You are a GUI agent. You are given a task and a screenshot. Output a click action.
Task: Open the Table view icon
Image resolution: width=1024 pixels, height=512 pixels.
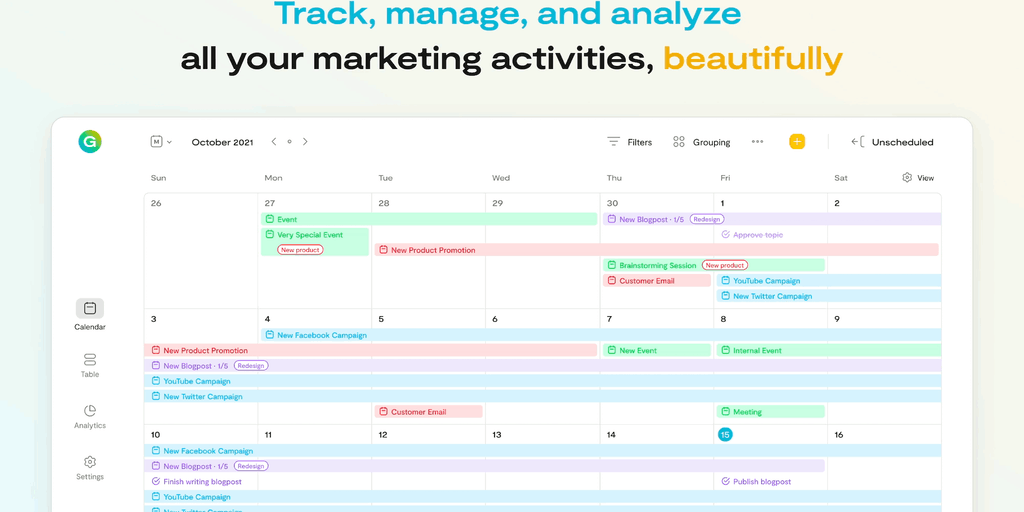[90, 360]
